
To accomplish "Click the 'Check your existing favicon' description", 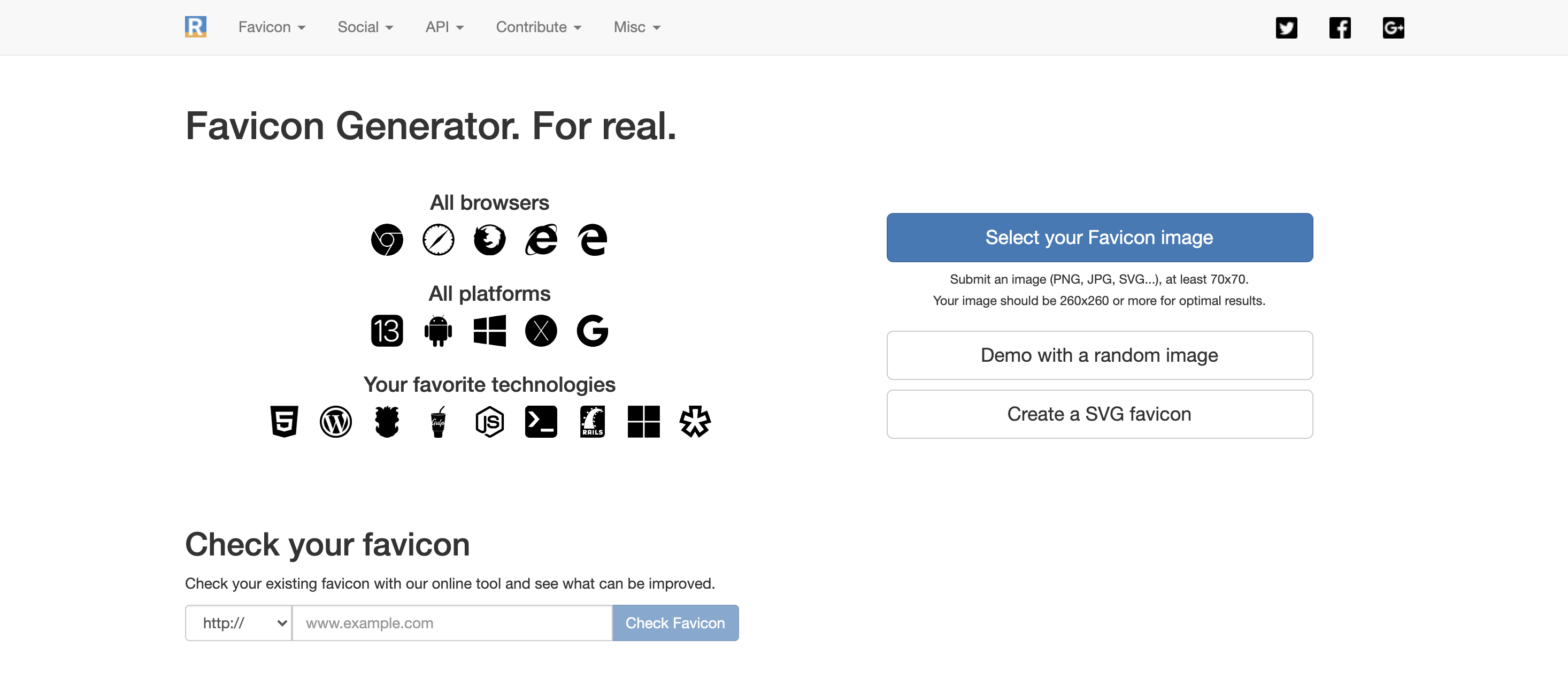I will [x=450, y=583].
